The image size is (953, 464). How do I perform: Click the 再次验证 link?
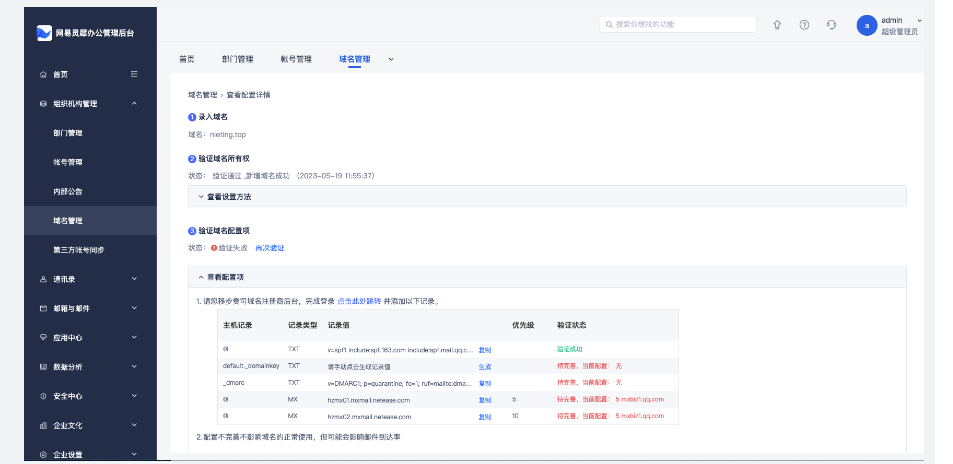pos(270,248)
